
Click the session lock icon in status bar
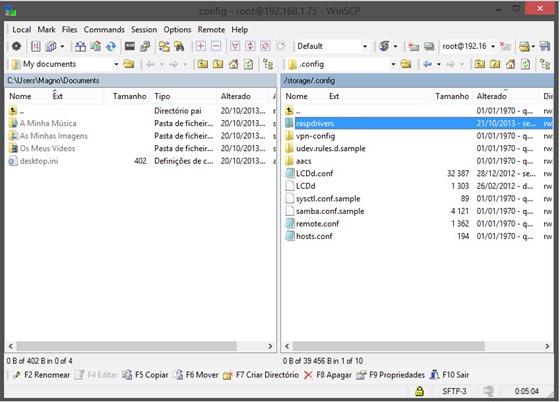pos(419,391)
